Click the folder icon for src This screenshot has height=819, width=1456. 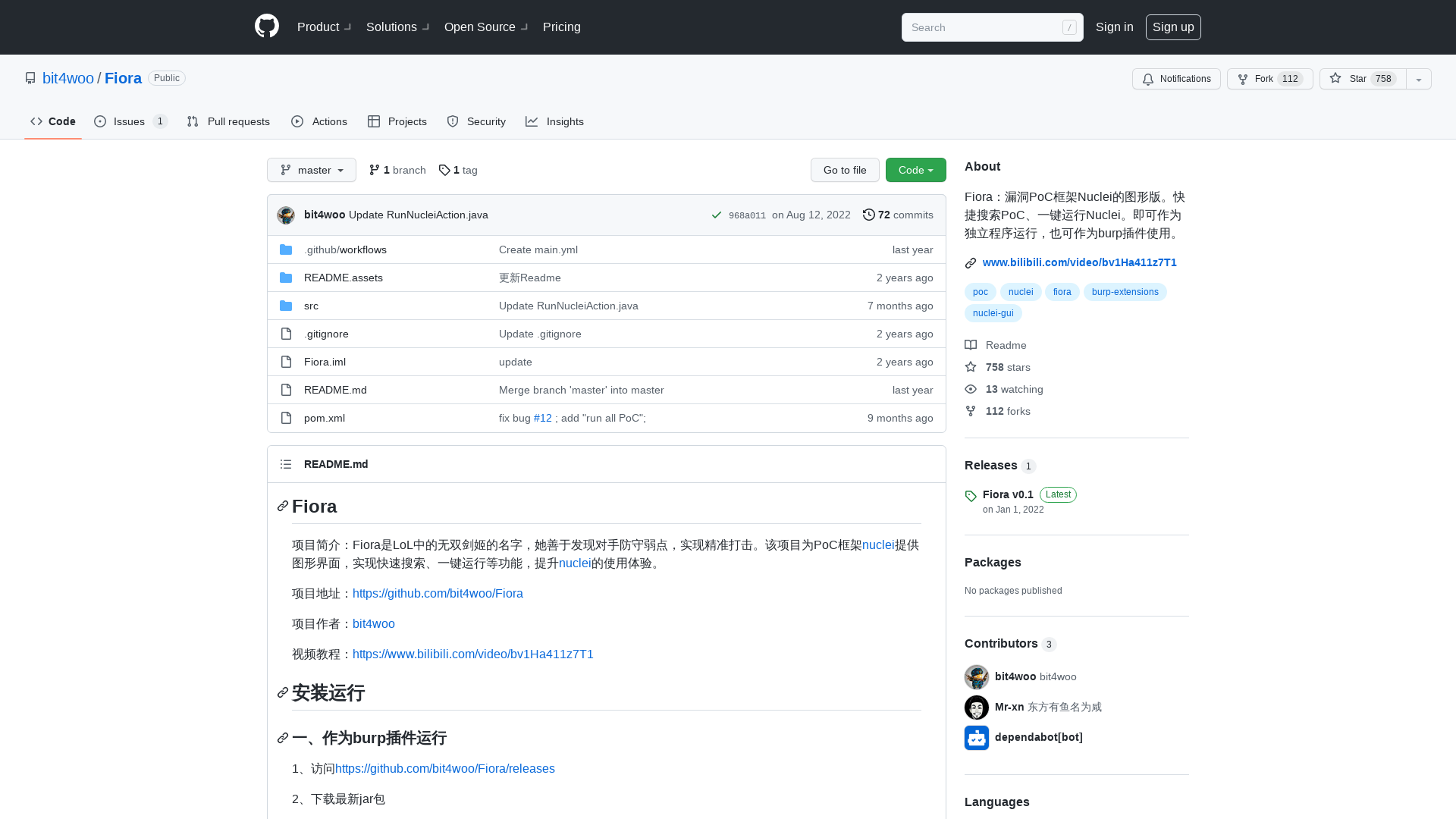point(286,306)
